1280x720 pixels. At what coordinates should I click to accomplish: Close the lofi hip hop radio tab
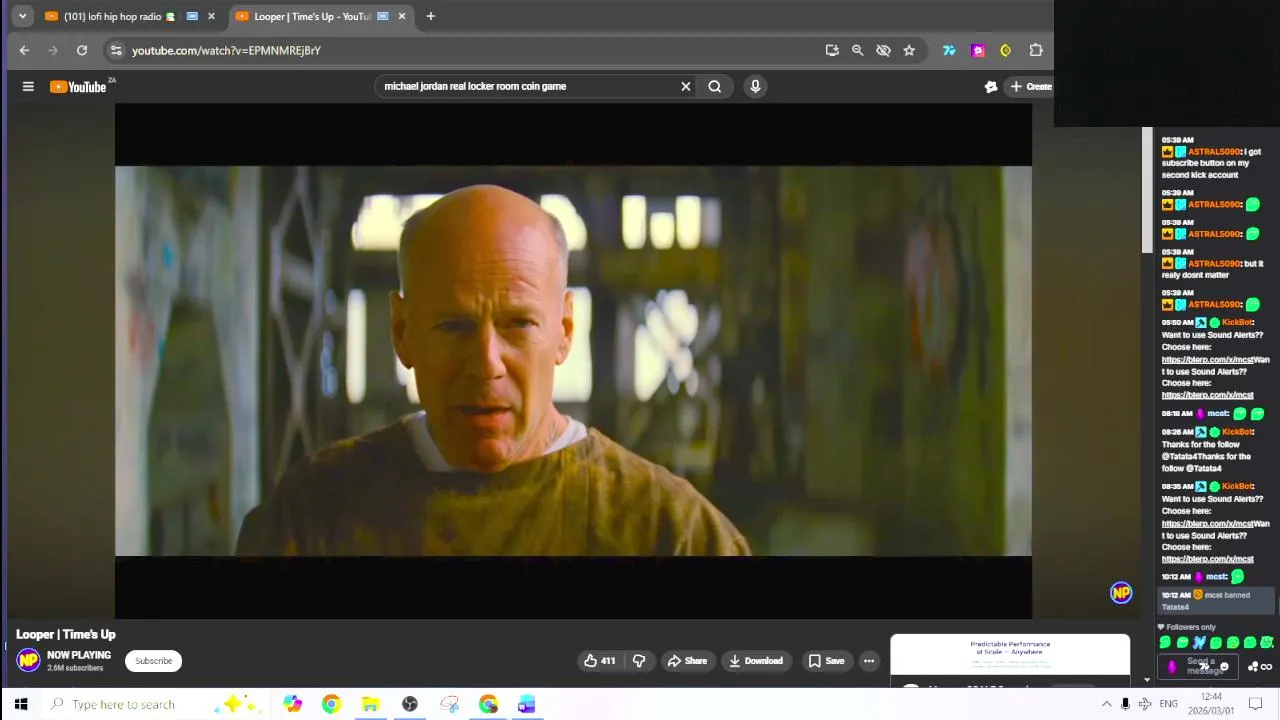211,16
